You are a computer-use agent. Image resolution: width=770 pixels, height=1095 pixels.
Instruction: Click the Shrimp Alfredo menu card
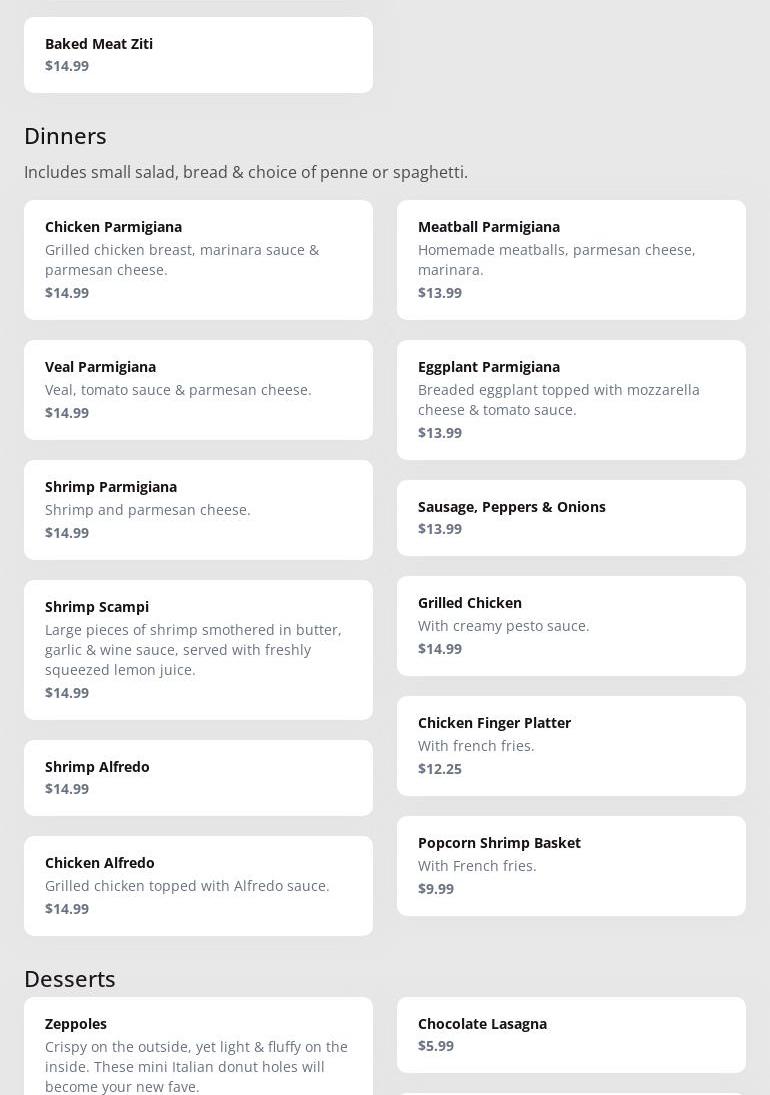pos(198,778)
